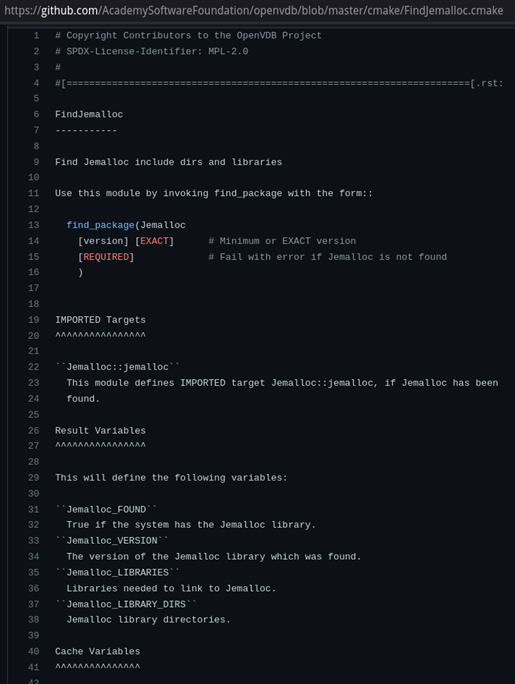Click the URL address bar

click(254, 10)
